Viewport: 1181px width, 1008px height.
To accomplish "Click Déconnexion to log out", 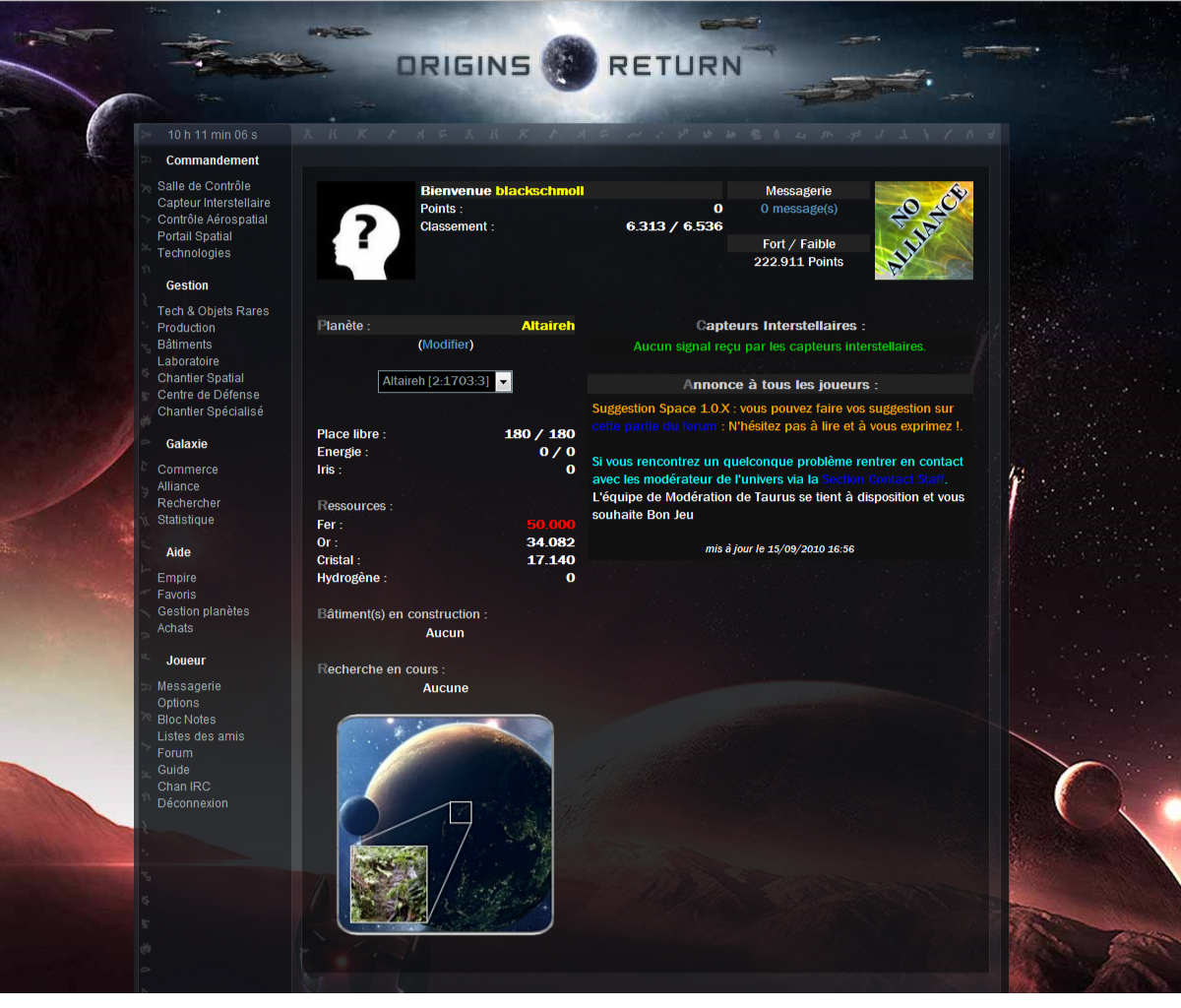I will (193, 803).
